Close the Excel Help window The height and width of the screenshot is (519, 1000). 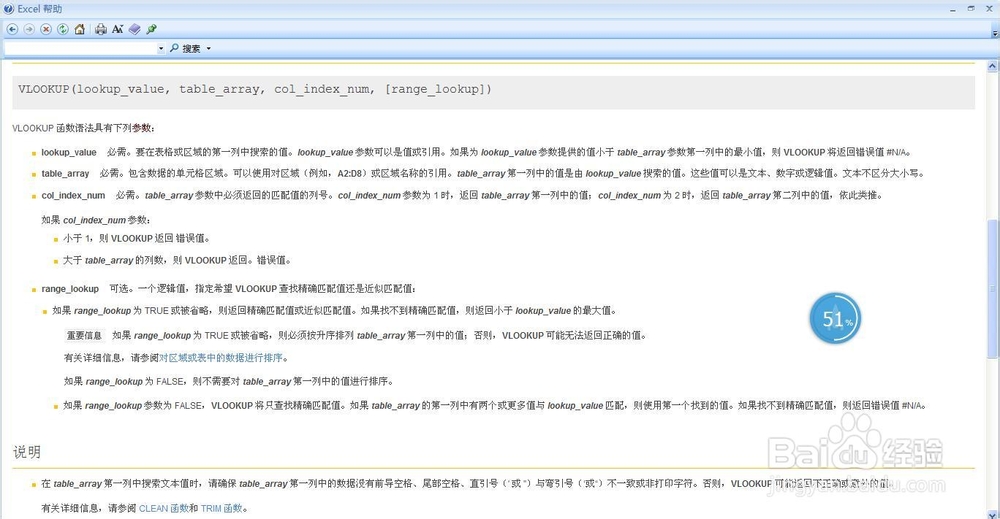990,9
